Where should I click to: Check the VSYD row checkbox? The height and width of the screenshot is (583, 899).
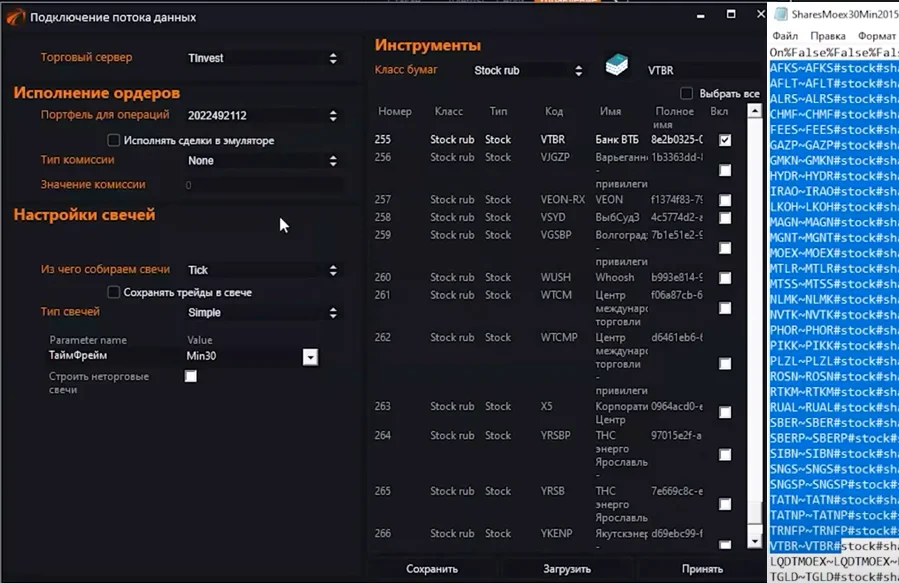[725, 218]
